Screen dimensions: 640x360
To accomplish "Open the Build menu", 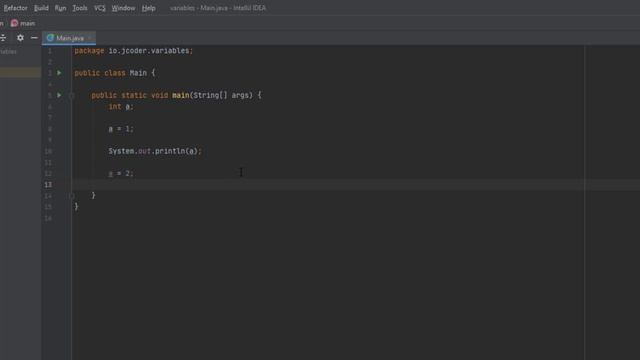I will coord(41,8).
